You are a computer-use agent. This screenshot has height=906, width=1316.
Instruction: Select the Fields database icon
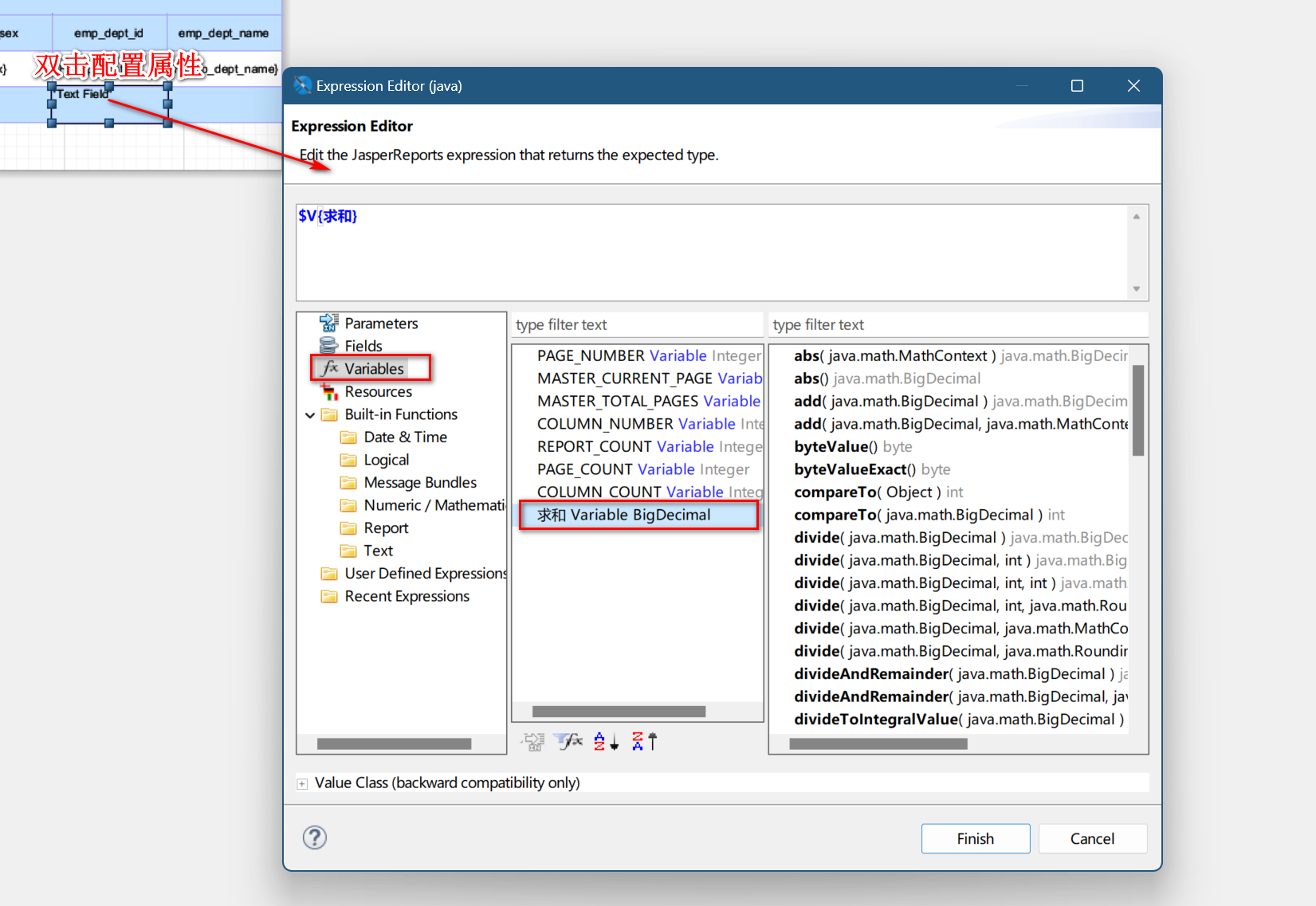328,346
